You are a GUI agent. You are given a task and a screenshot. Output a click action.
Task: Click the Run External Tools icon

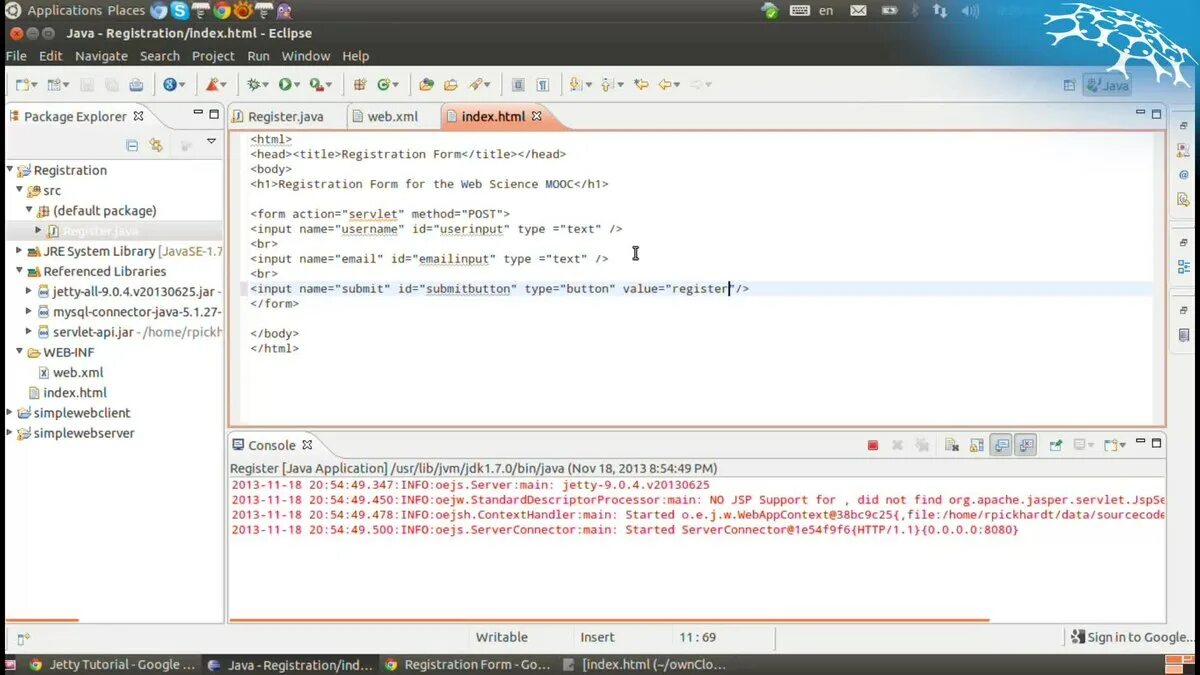coord(316,85)
